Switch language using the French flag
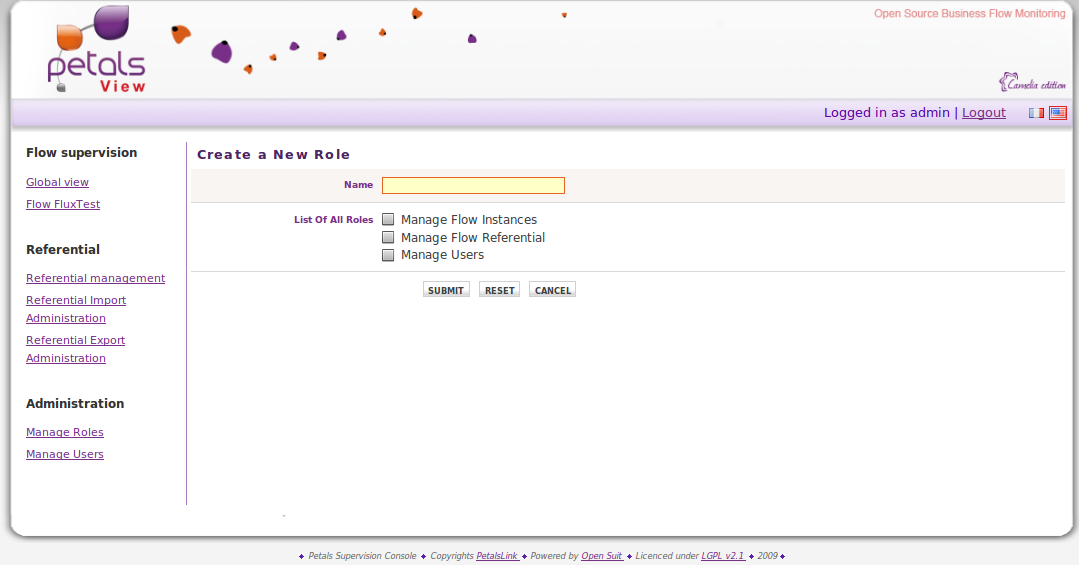Image resolution: width=1079 pixels, height=565 pixels. tap(1036, 113)
